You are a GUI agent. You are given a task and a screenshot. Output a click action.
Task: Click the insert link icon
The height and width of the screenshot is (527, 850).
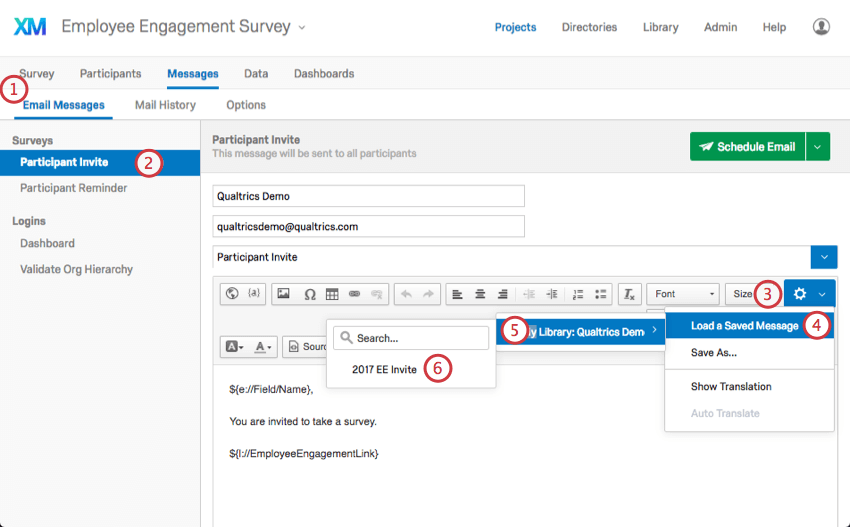click(x=354, y=294)
